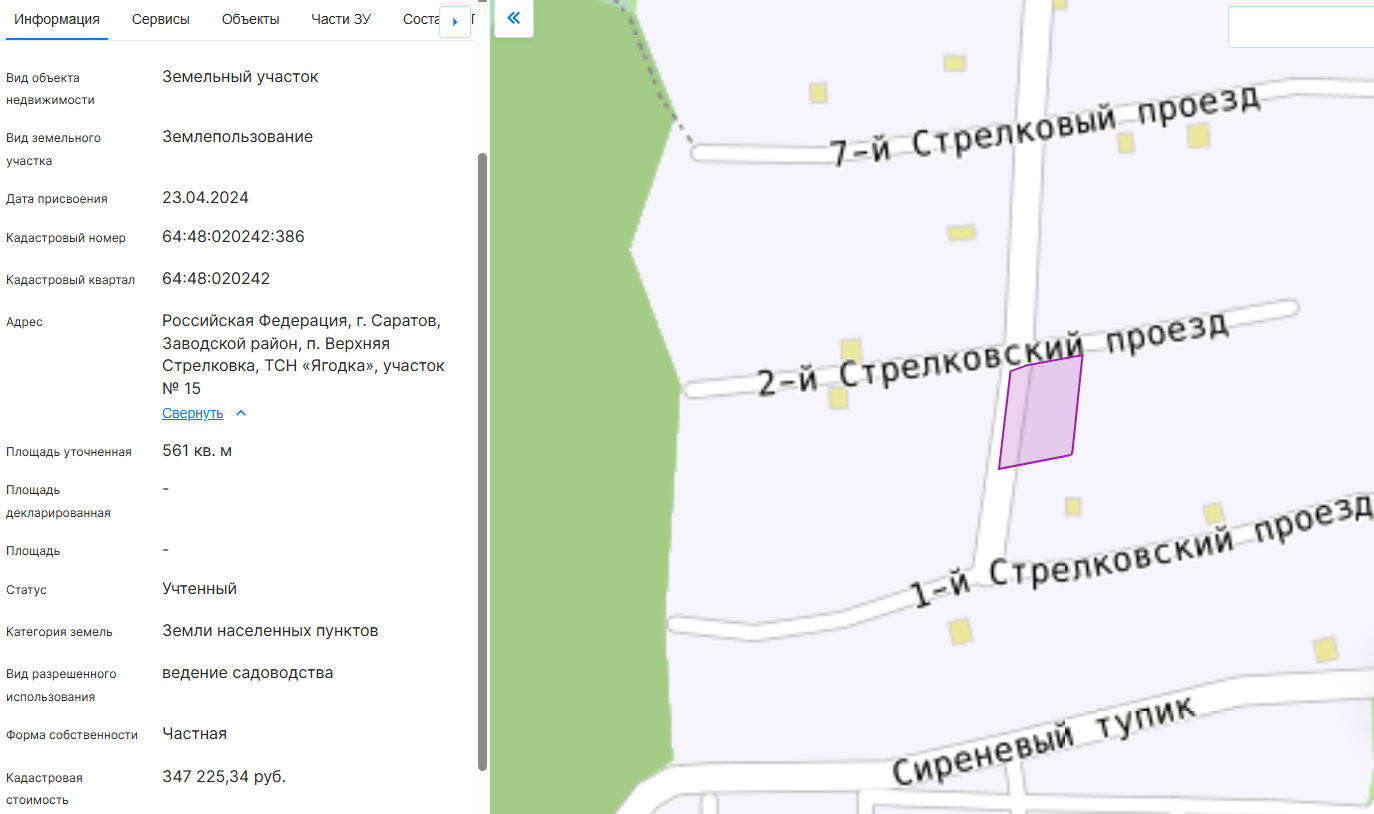Switch to the Информация tab

point(57,20)
